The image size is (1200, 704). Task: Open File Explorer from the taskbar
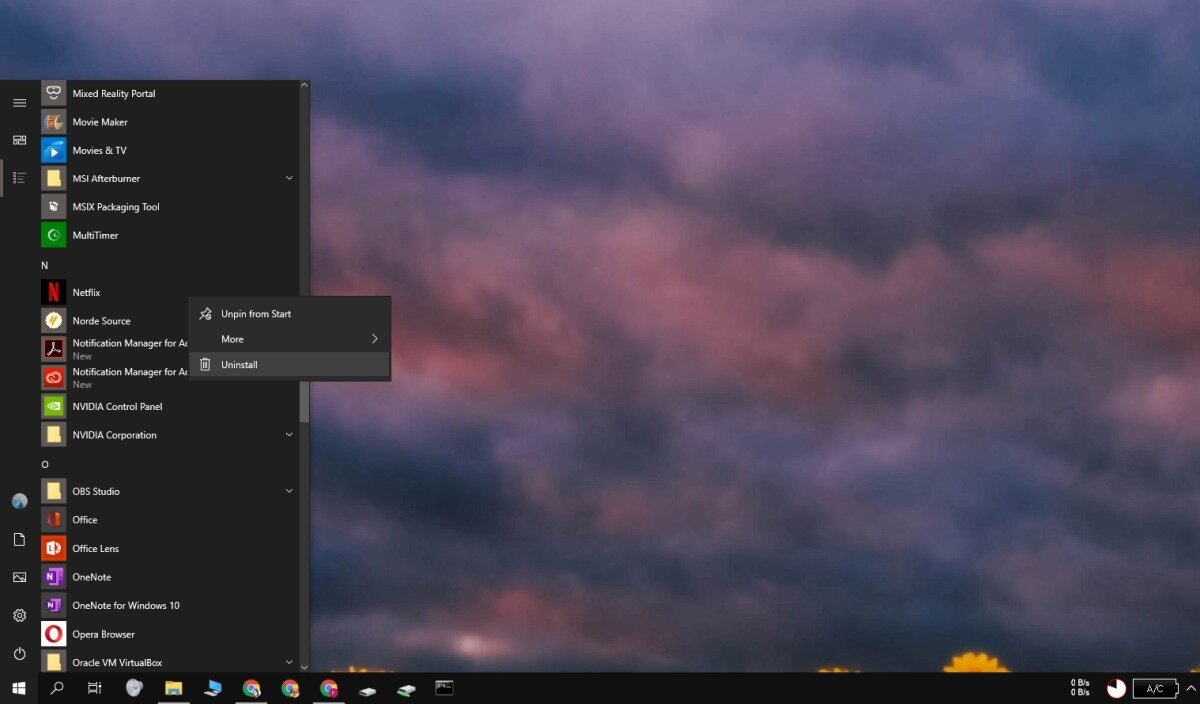click(x=174, y=688)
